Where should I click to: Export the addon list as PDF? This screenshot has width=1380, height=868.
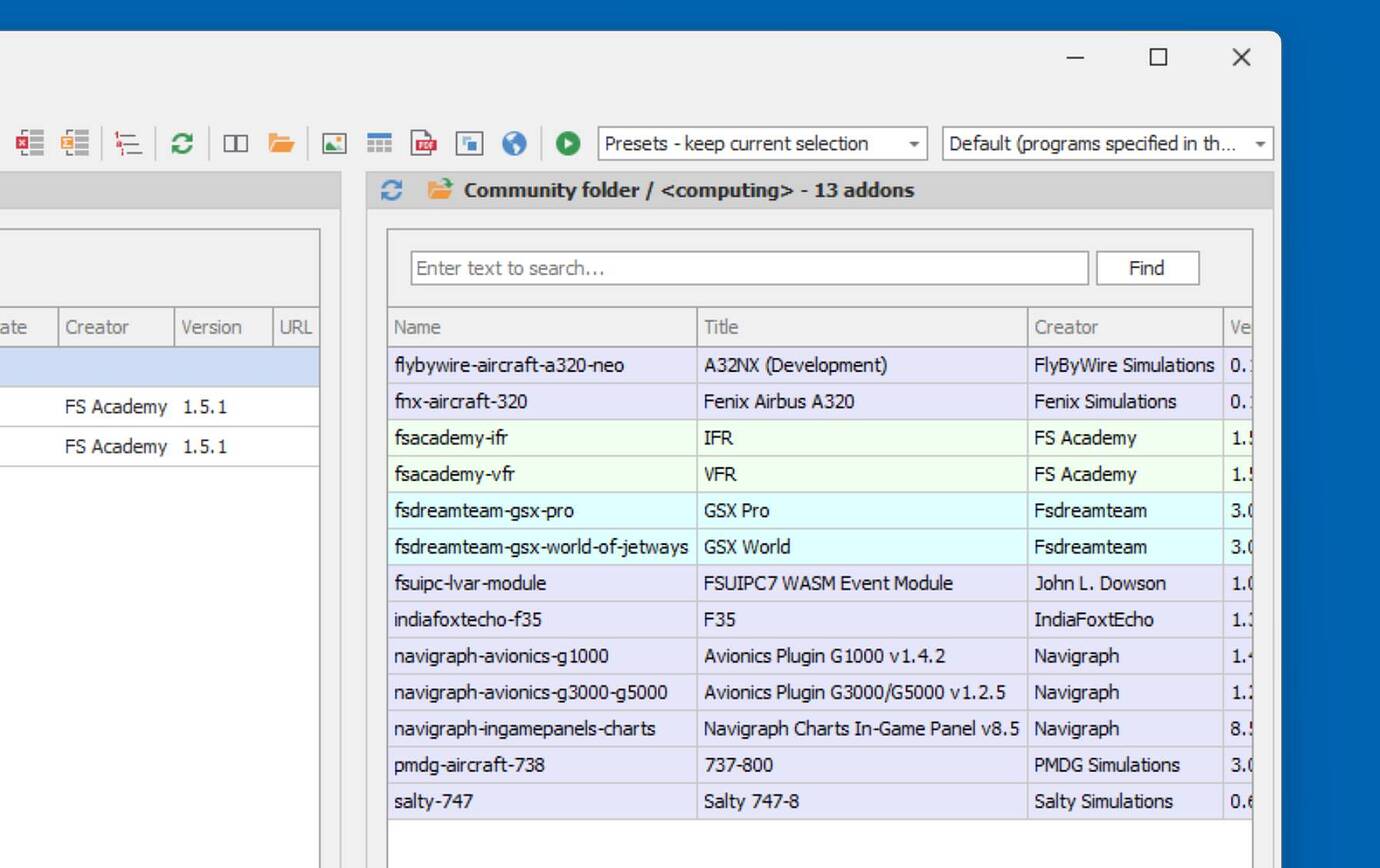(421, 143)
